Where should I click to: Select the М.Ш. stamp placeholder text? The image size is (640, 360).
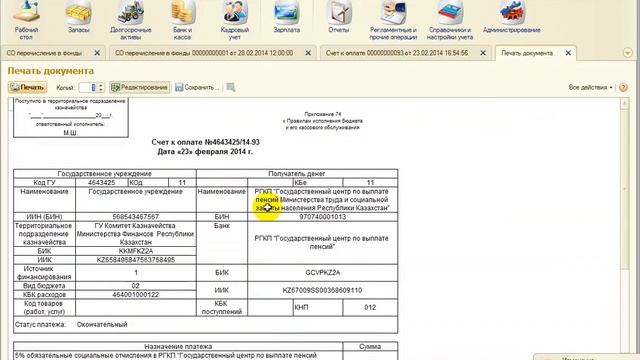point(70,133)
